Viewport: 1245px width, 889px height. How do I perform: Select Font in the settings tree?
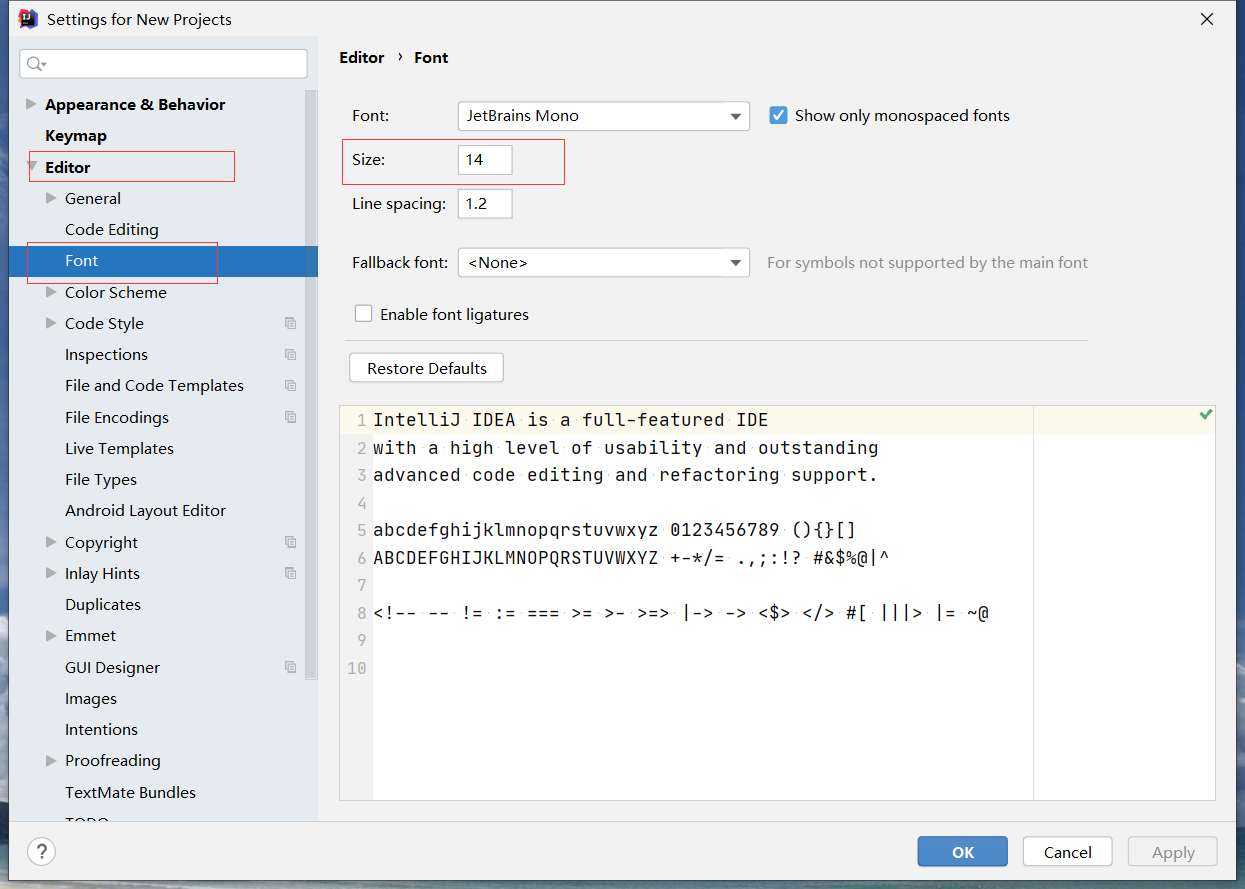click(82, 261)
